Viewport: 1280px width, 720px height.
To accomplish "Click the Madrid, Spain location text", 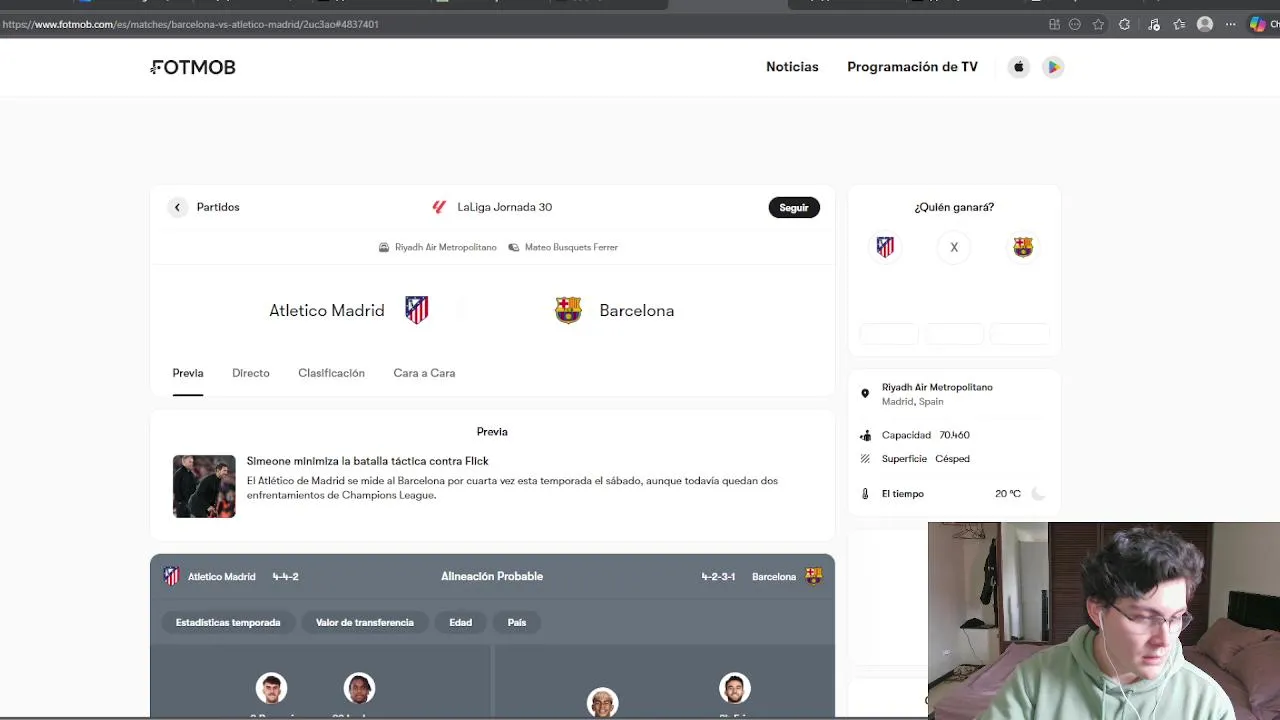I will [x=912, y=402].
